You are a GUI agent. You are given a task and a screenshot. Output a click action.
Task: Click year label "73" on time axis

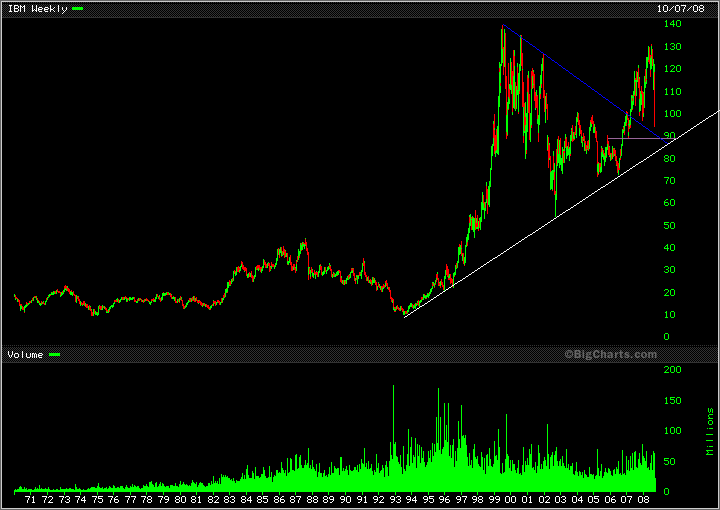pos(64,499)
